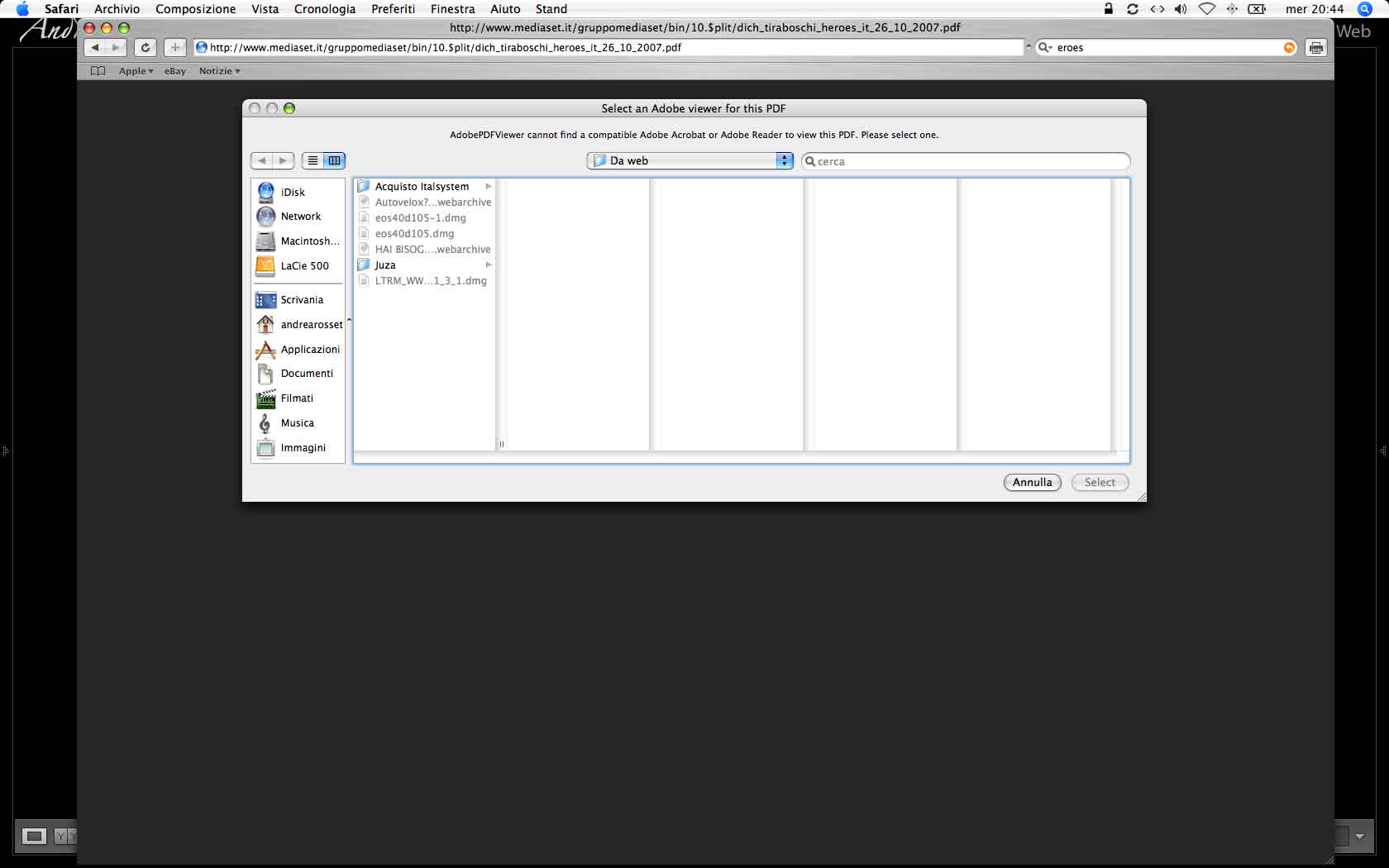This screenshot has height=868, width=1389.
Task: Click the Safari address bar URL
Action: pyautogui.click(x=609, y=48)
